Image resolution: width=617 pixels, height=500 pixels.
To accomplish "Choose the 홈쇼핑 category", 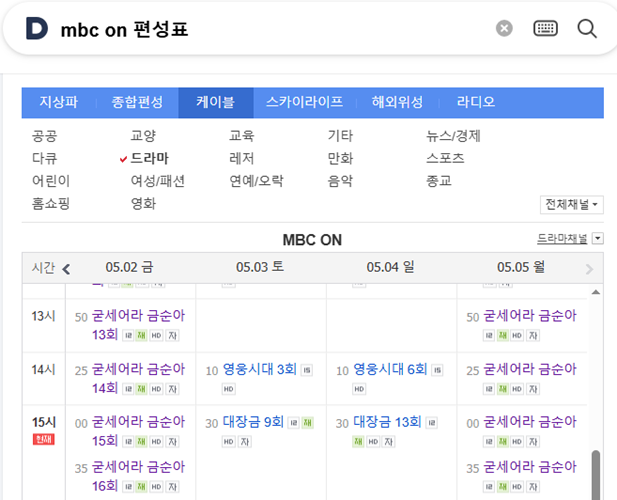I will point(51,204).
